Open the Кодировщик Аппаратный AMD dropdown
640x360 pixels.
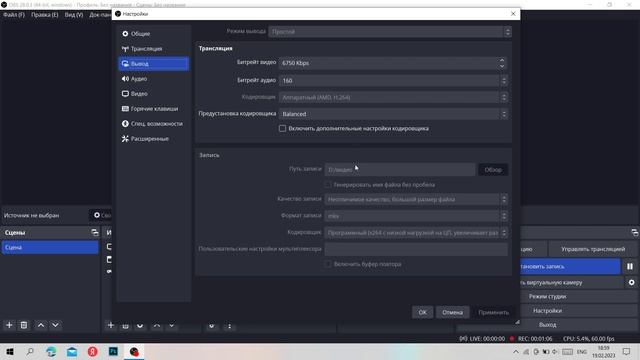coord(393,98)
